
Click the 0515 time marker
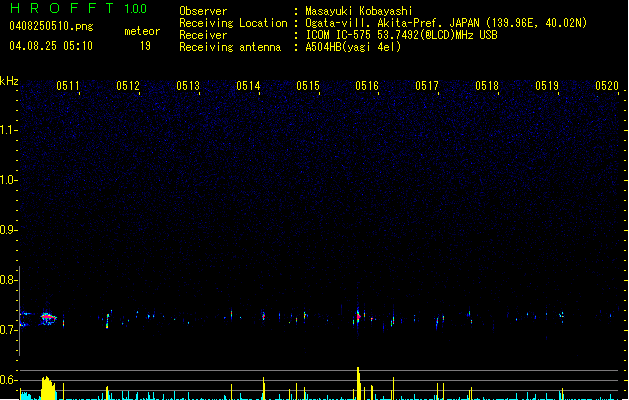point(308,86)
